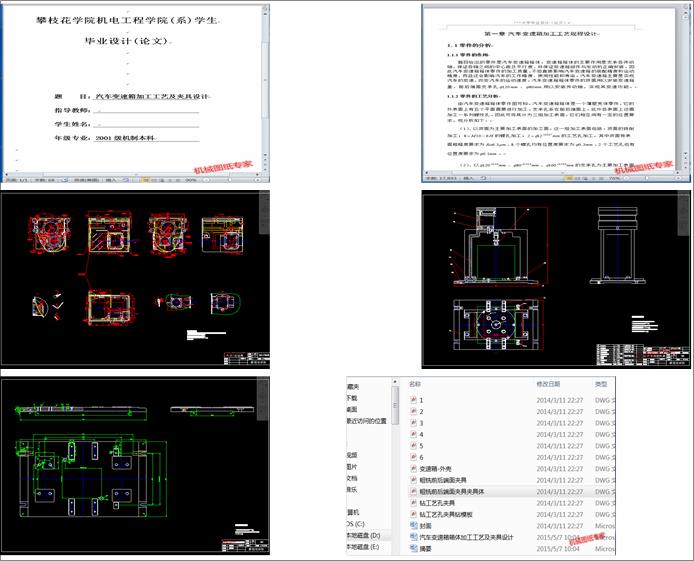Click zoom slider in cover page Word window
694x561 pixels.
point(230,180)
